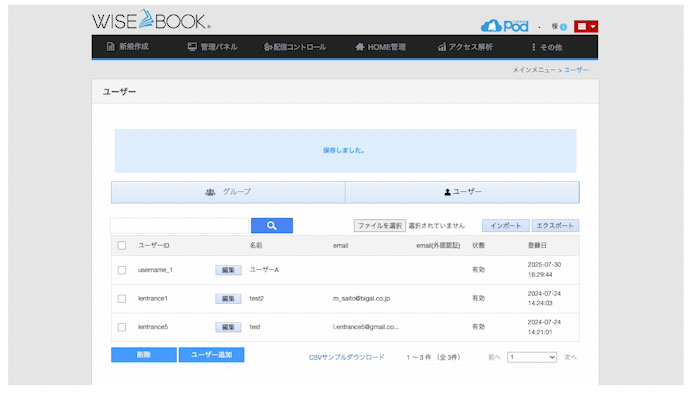The height and width of the screenshot is (400, 690).
Task: Select the checkbox for lentrance5
Action: coord(122,327)
